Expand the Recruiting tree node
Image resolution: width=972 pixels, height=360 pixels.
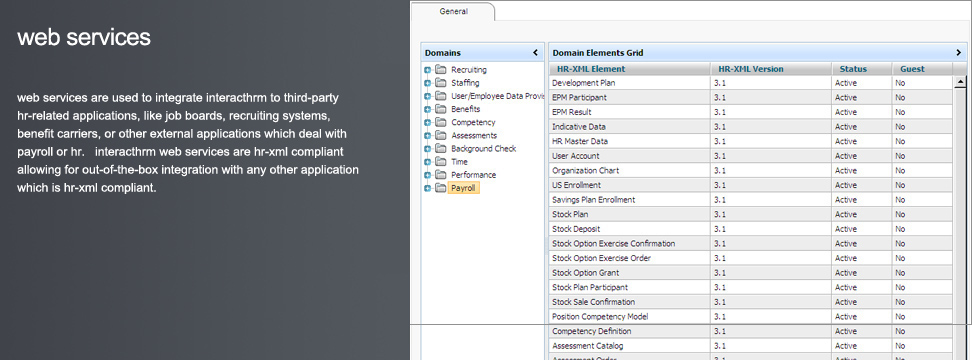(x=428, y=70)
